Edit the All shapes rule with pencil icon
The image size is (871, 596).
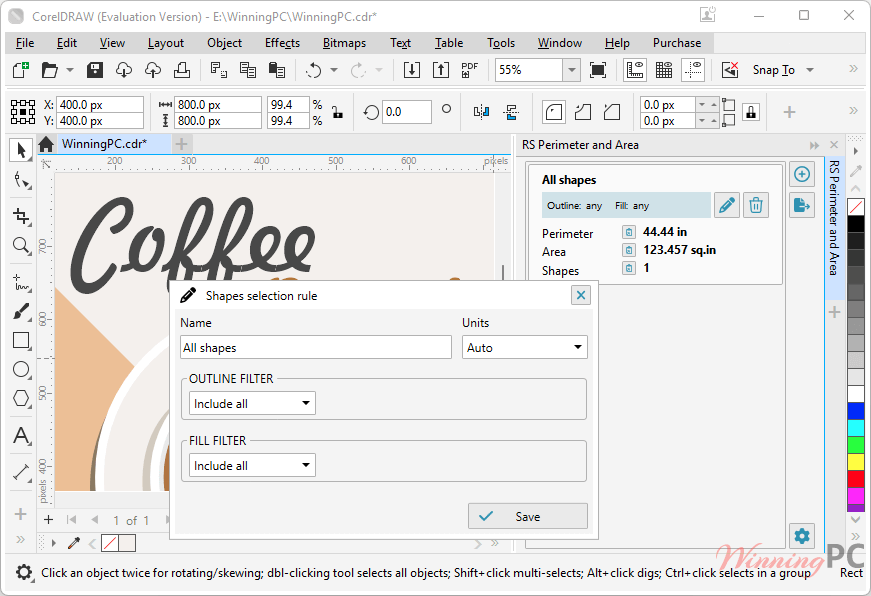(x=727, y=206)
